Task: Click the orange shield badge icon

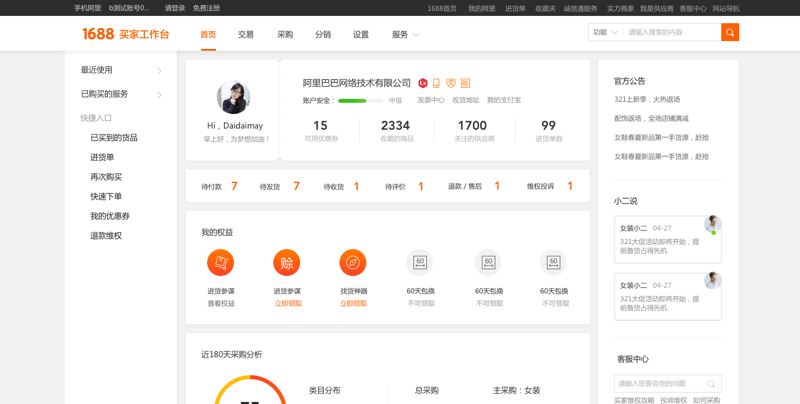Action: click(x=451, y=83)
